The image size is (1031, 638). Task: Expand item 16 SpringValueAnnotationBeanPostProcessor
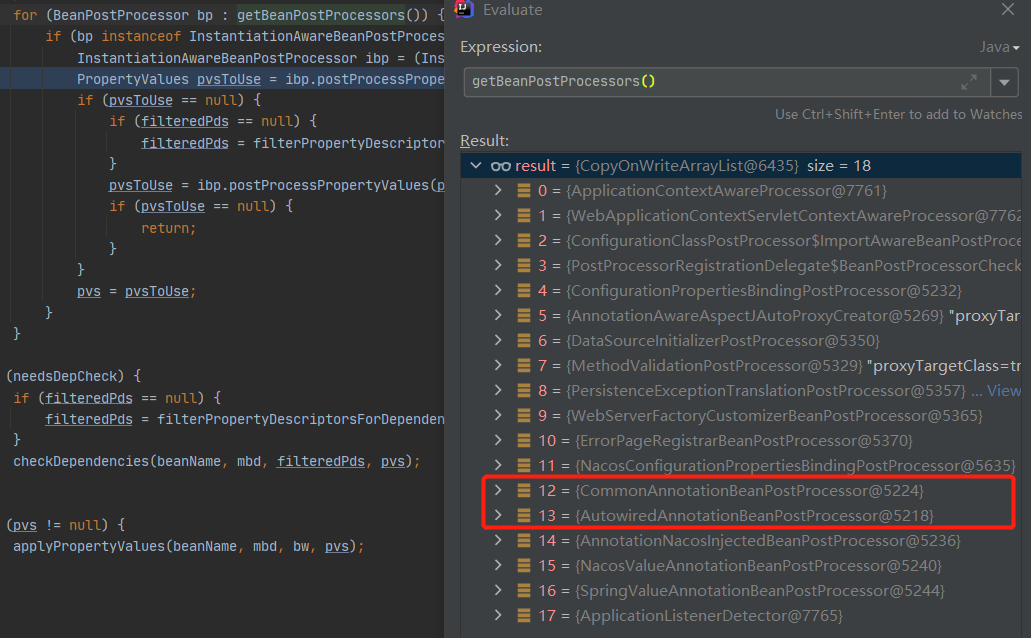tap(498, 590)
